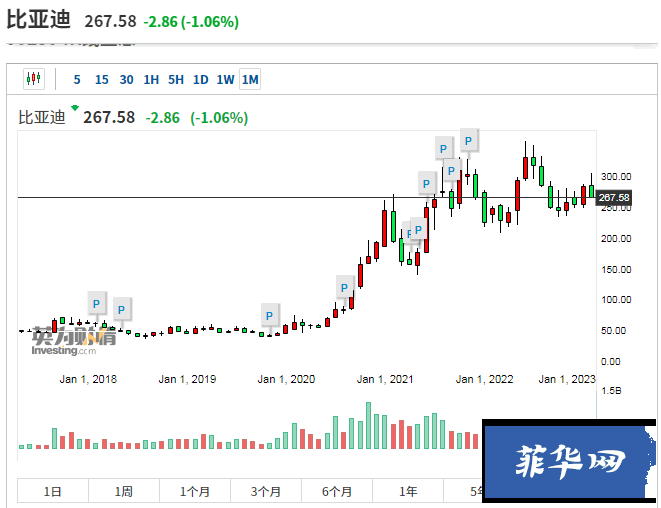
Task: Open the P marker on the mid-2020 rally
Action: (344, 288)
